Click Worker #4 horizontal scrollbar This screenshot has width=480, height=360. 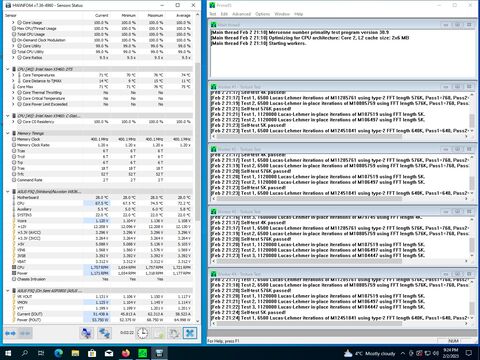(x=309, y=323)
